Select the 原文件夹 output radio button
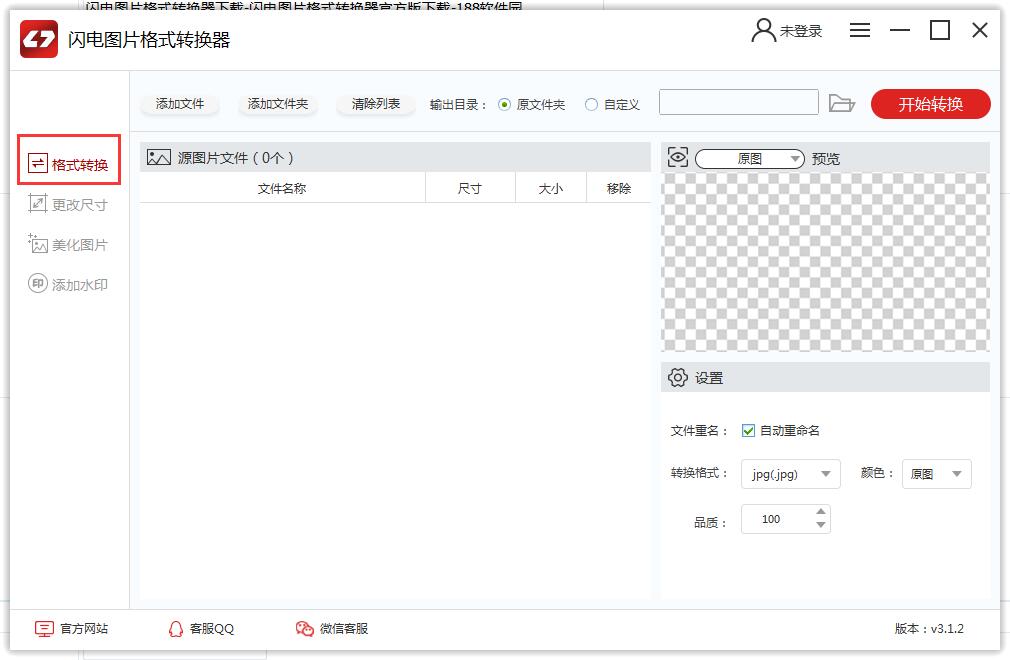1010x660 pixels. (x=504, y=104)
